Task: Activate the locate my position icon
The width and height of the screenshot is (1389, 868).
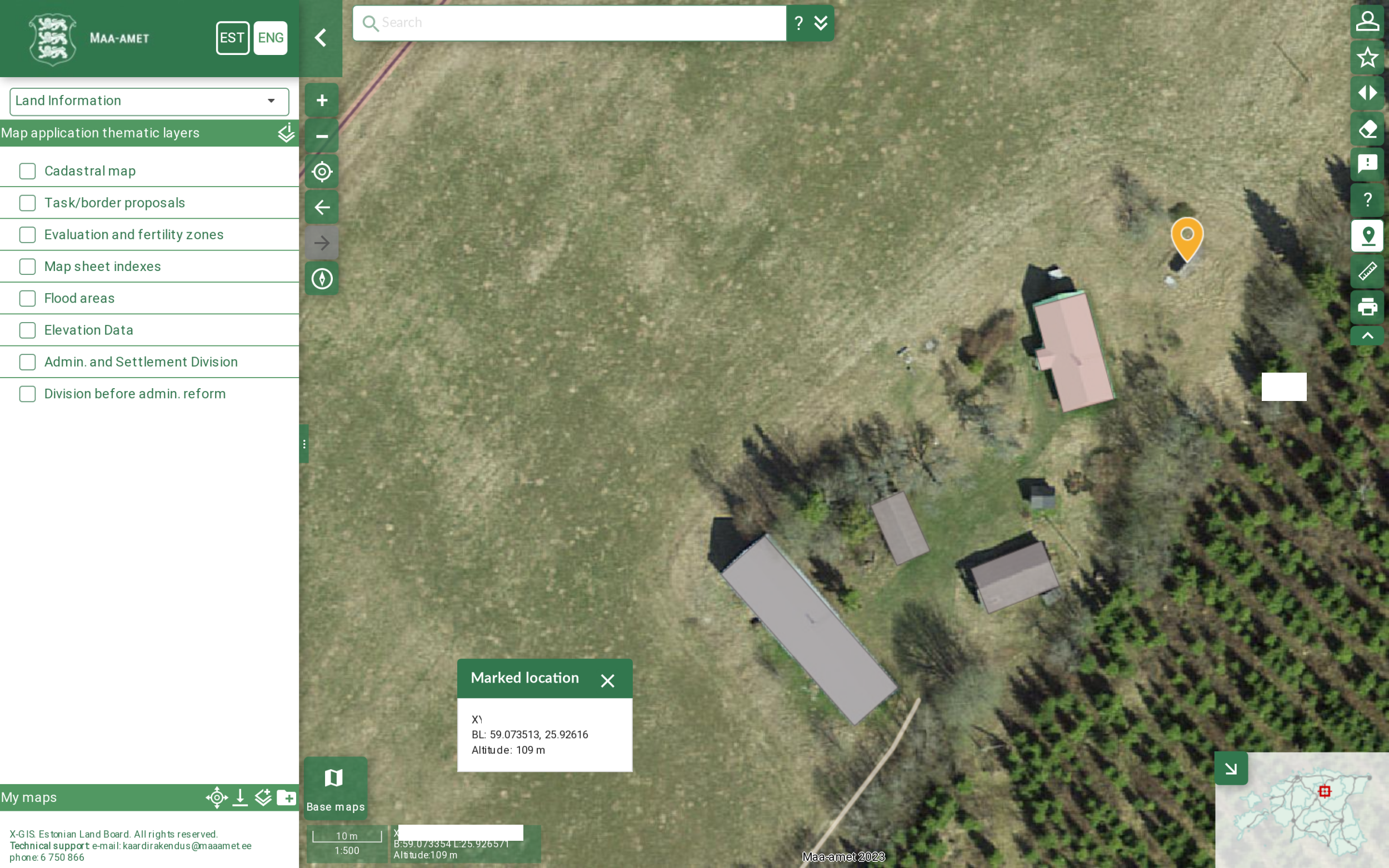Action: point(322,172)
